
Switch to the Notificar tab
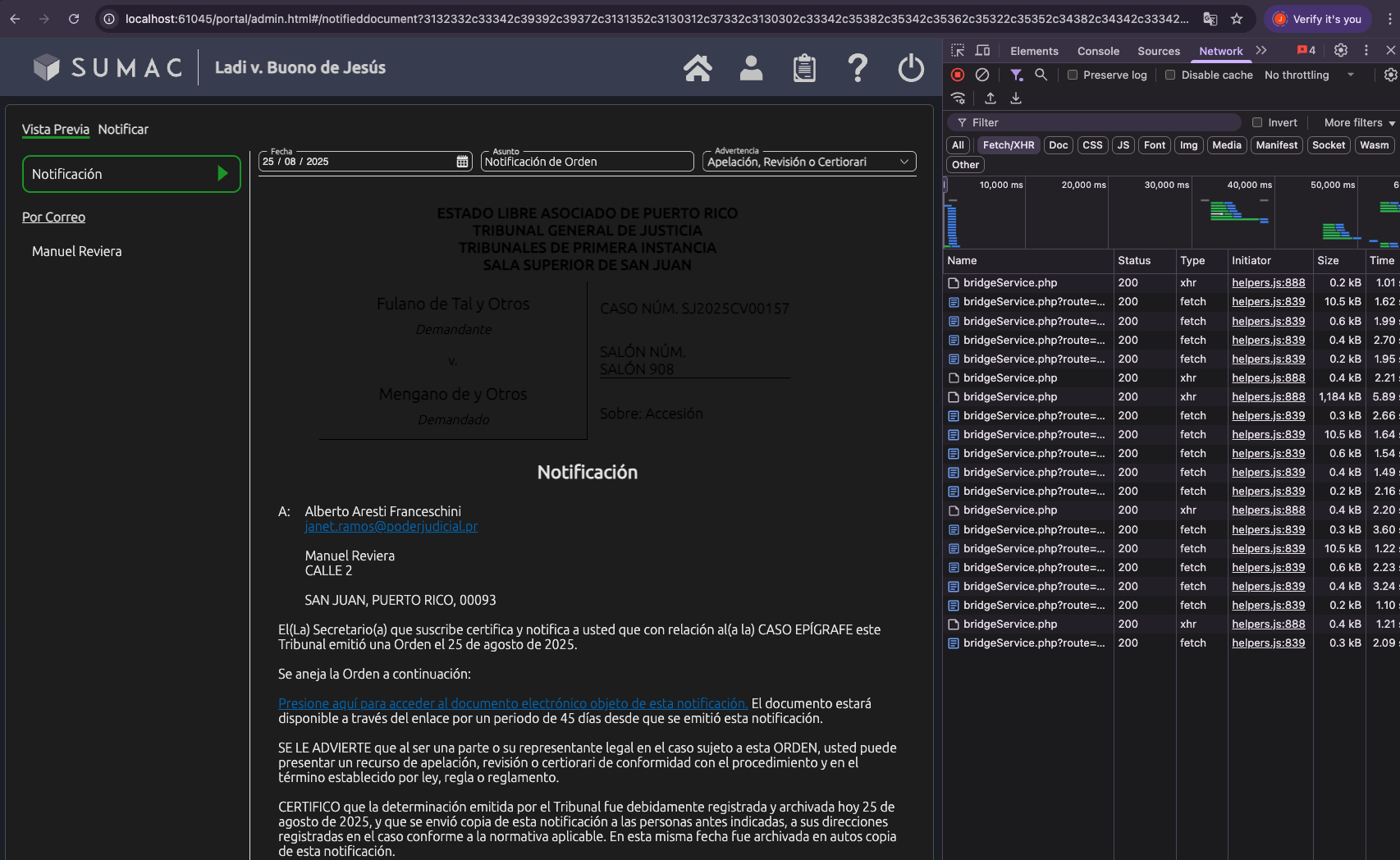click(123, 130)
